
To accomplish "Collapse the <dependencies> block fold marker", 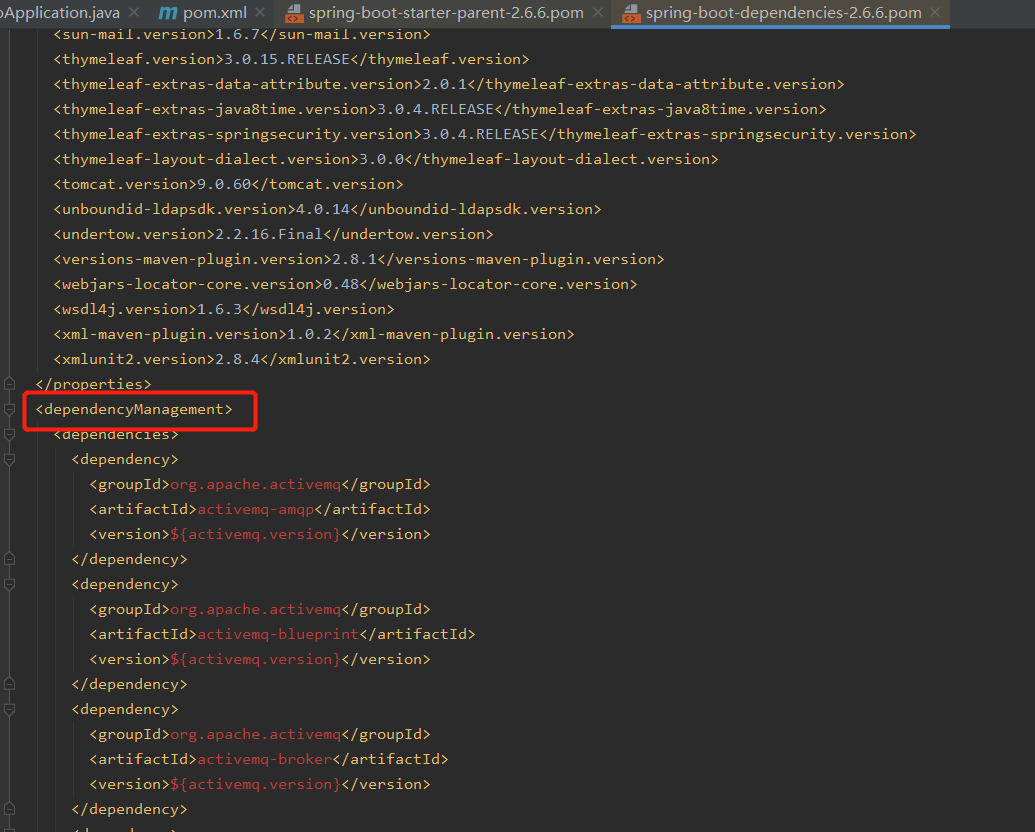I will pyautogui.click(x=9, y=434).
